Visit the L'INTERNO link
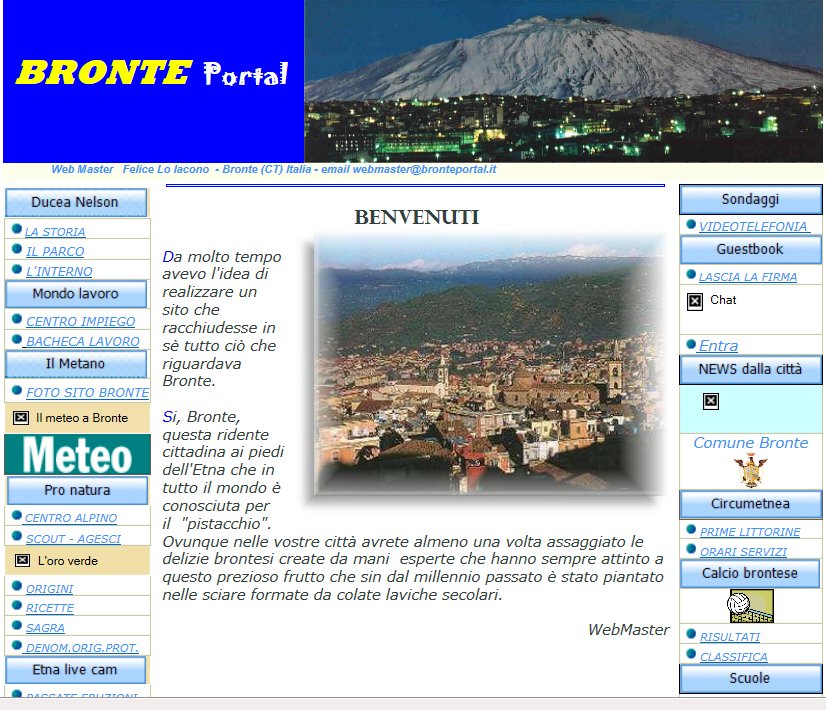The height and width of the screenshot is (710, 826). coord(59,272)
